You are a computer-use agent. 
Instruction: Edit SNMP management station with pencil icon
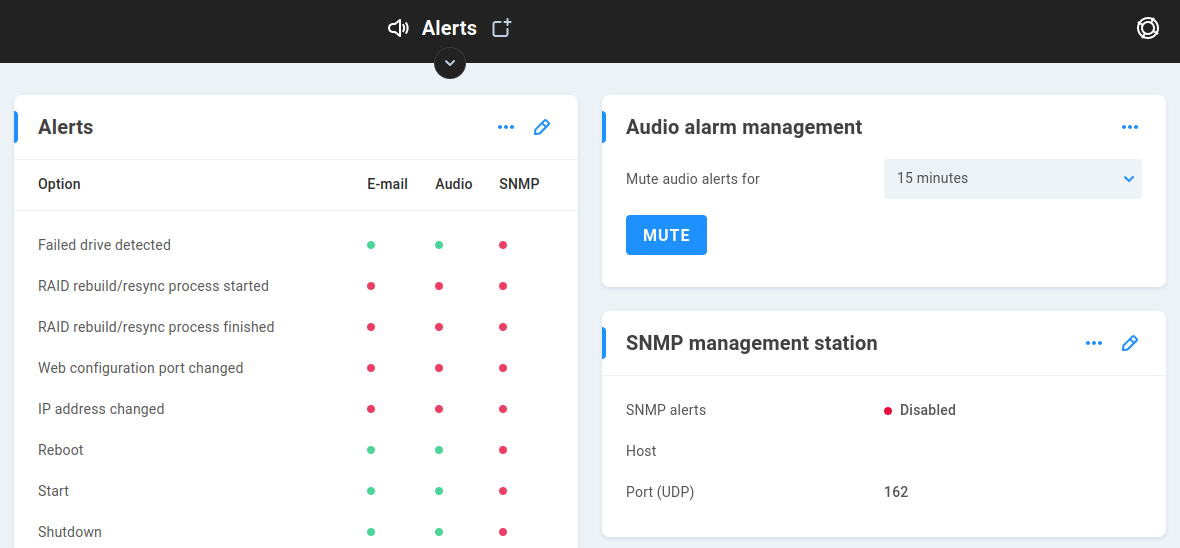(x=1130, y=343)
